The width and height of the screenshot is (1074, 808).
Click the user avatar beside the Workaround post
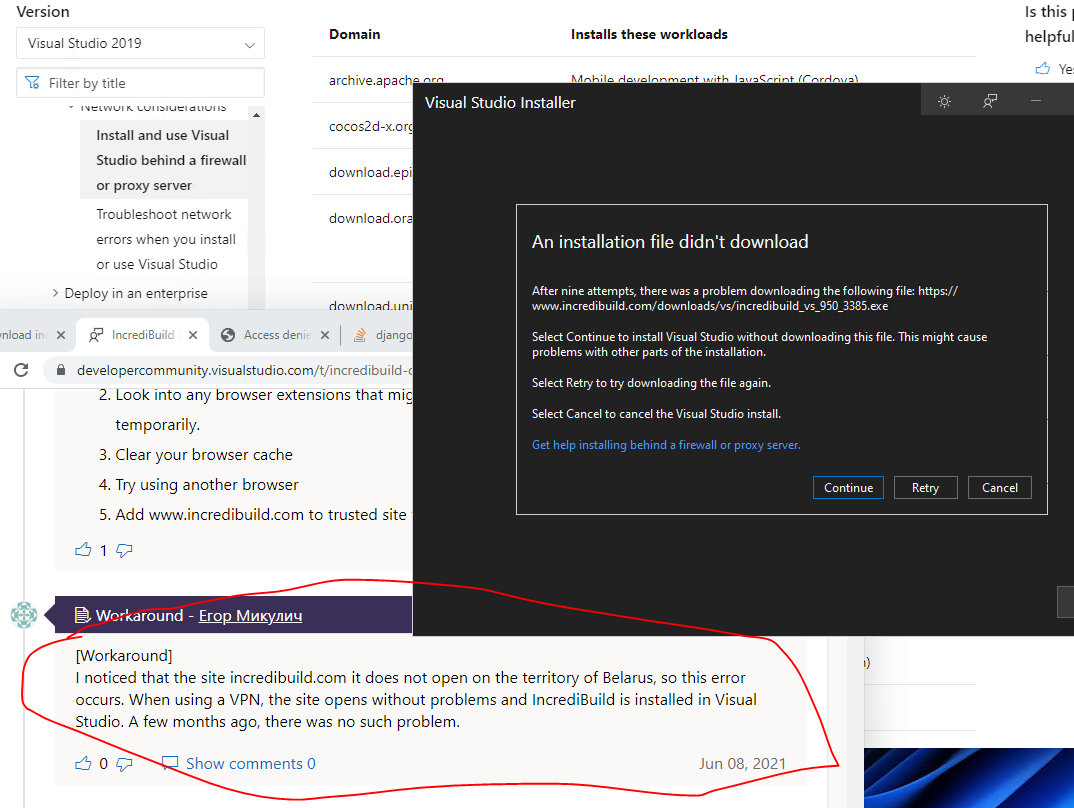24,615
